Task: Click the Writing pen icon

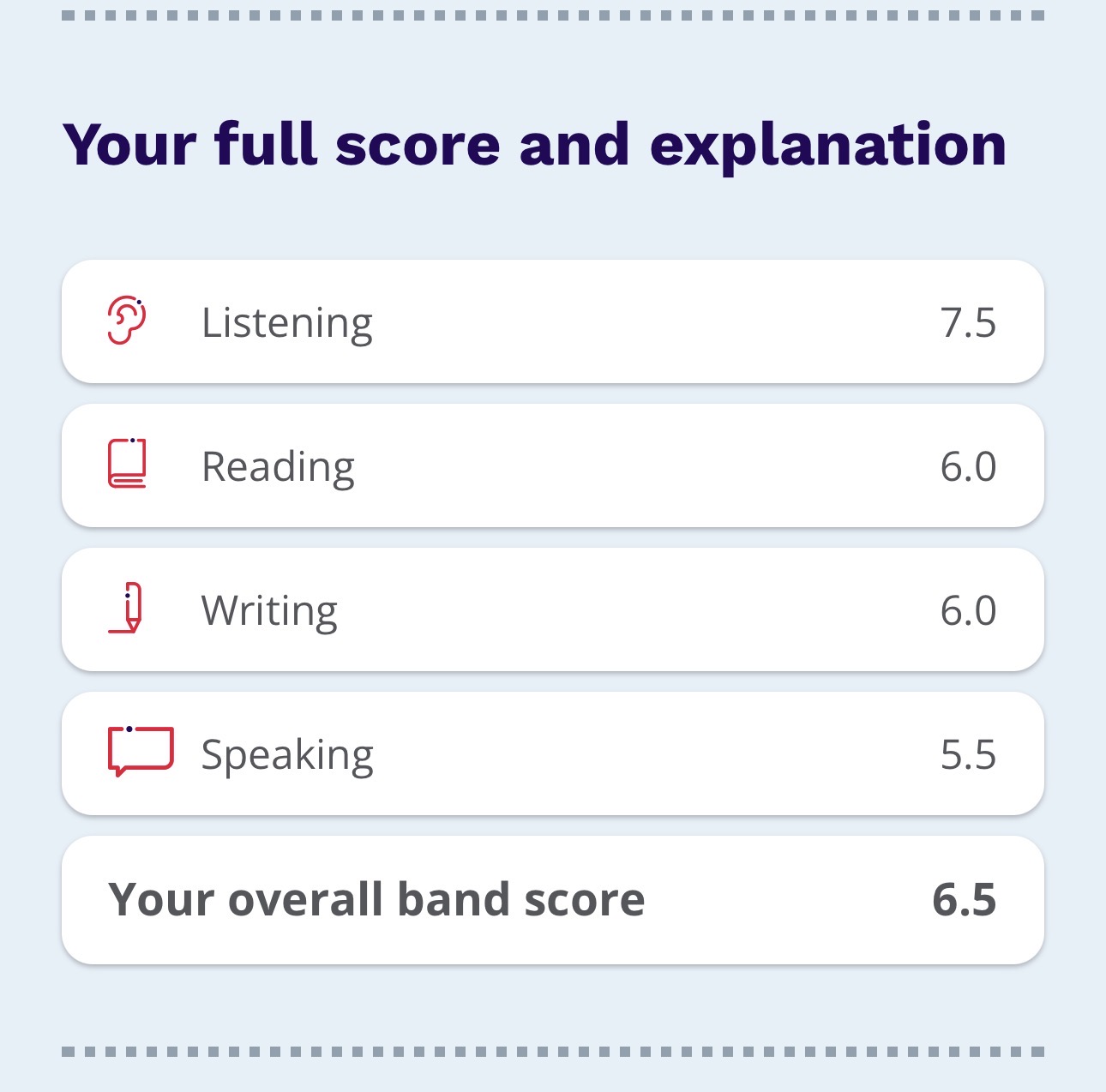Action: click(x=126, y=608)
